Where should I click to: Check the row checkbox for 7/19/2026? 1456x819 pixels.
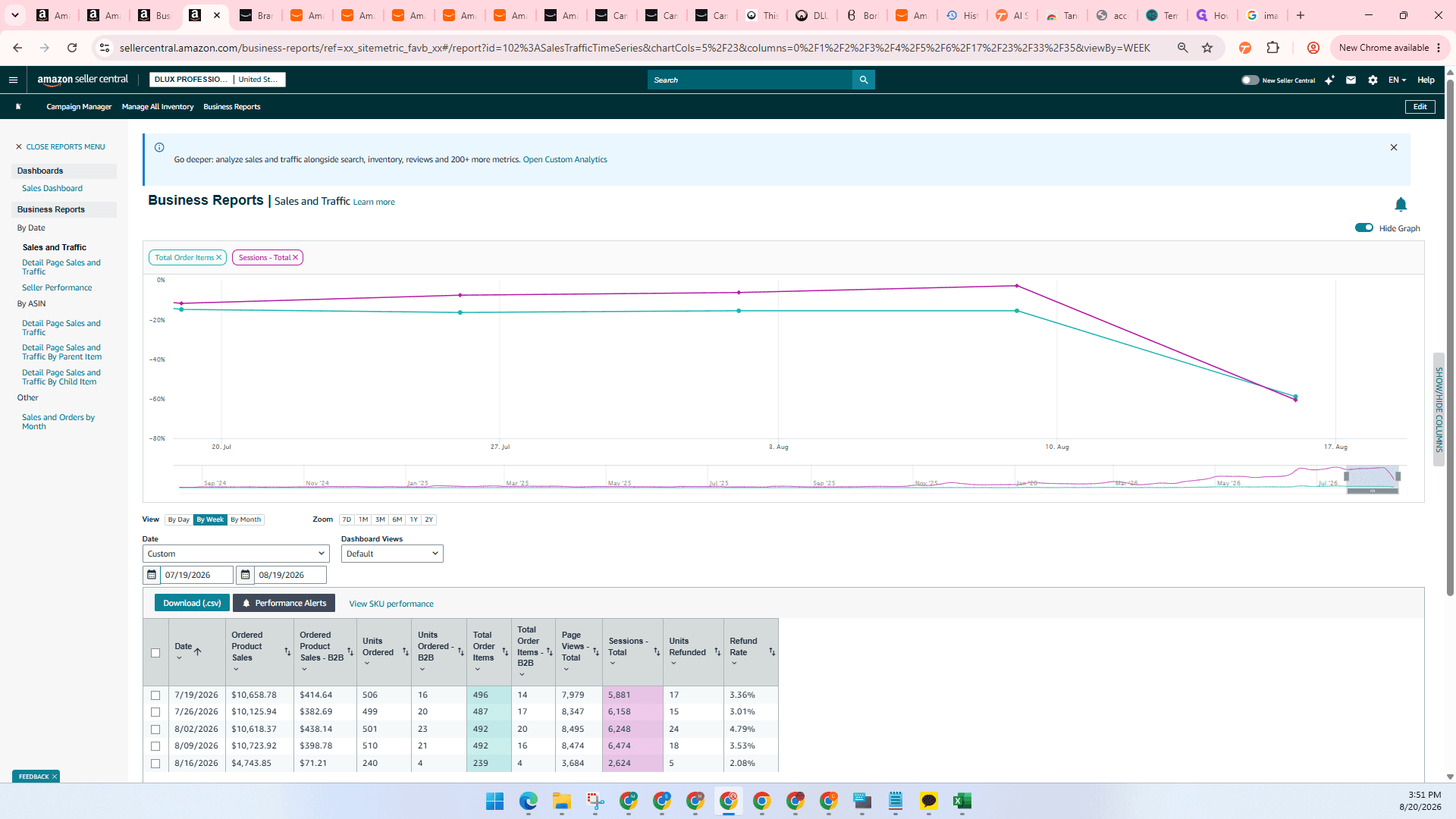tap(155, 695)
